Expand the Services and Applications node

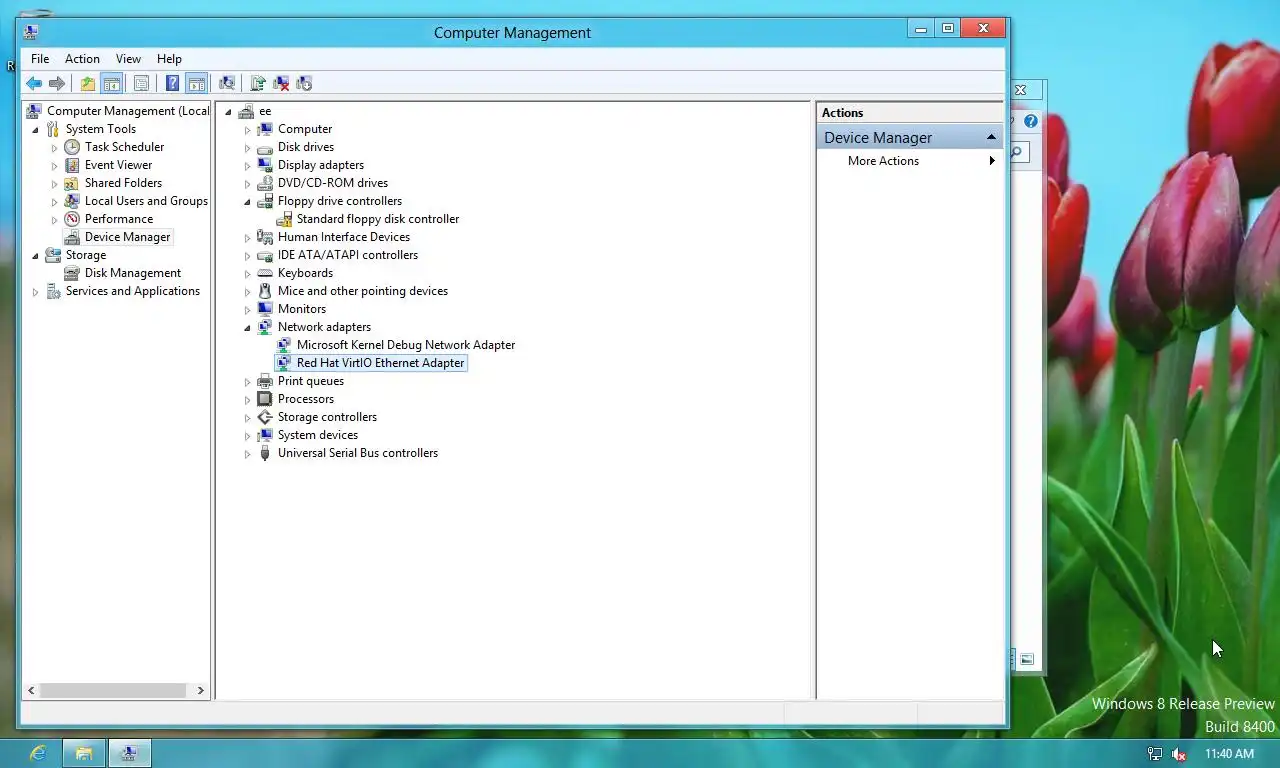[36, 291]
